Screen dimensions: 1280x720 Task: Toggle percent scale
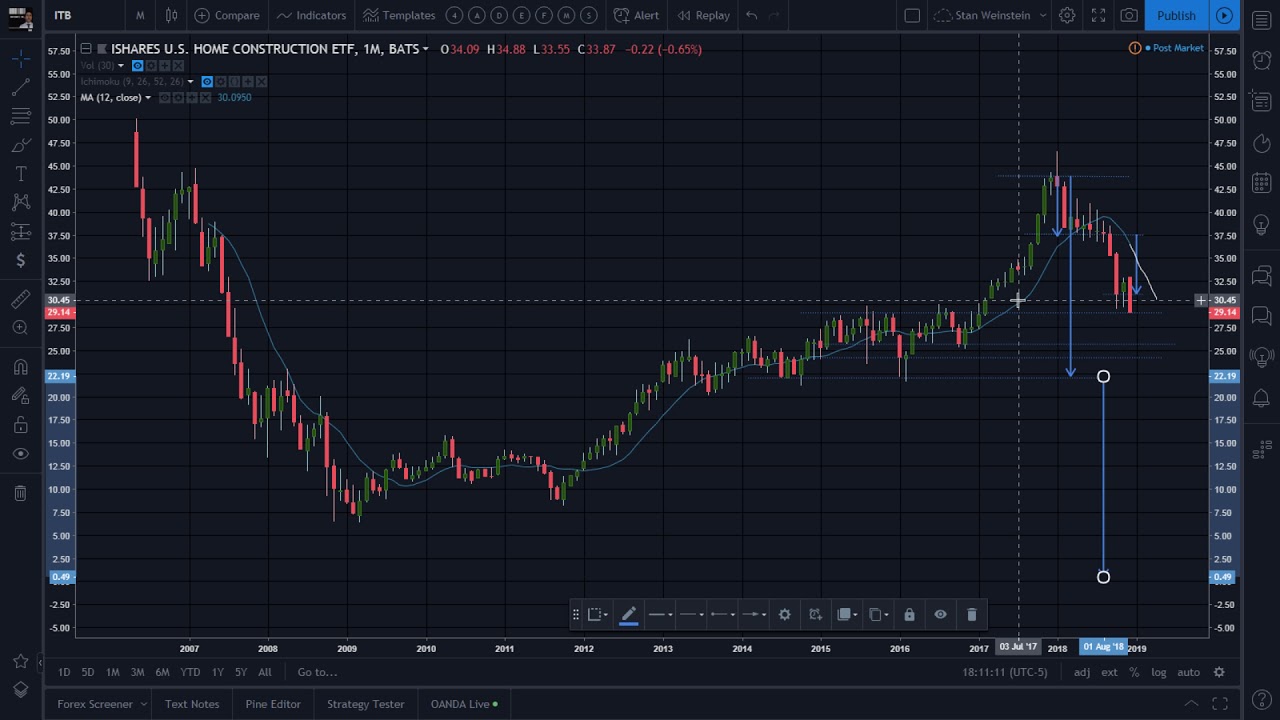1134,672
